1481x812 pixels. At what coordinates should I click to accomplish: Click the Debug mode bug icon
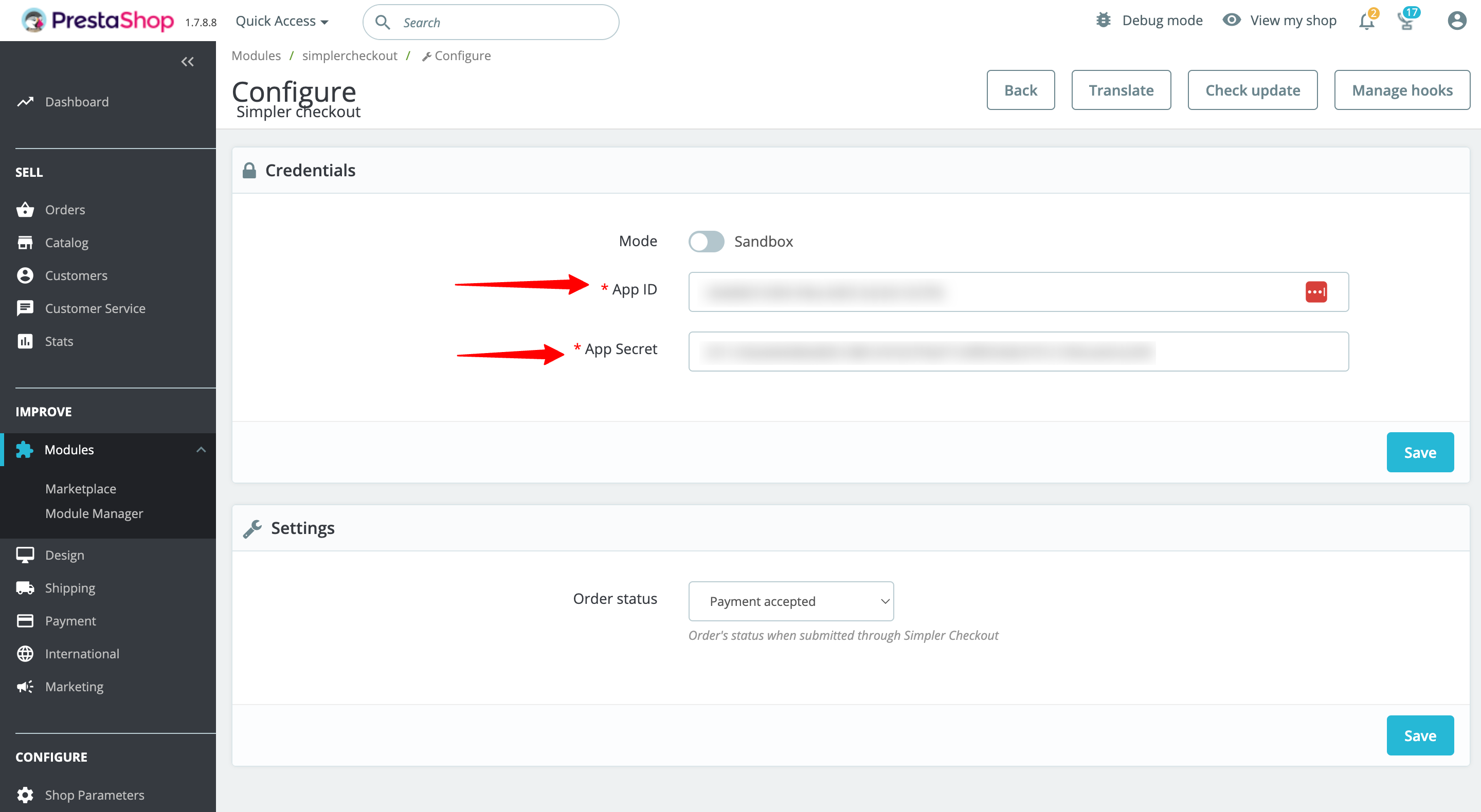1103,21
